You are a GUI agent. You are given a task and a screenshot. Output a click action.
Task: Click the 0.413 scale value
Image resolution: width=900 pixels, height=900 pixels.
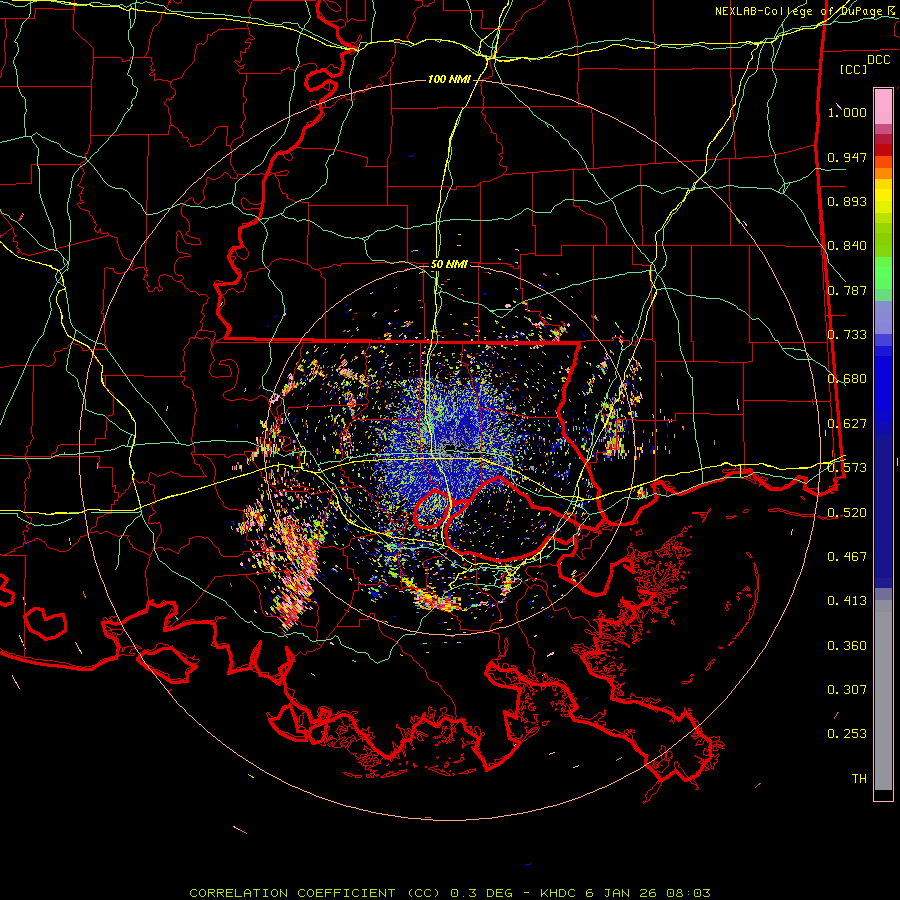[847, 601]
